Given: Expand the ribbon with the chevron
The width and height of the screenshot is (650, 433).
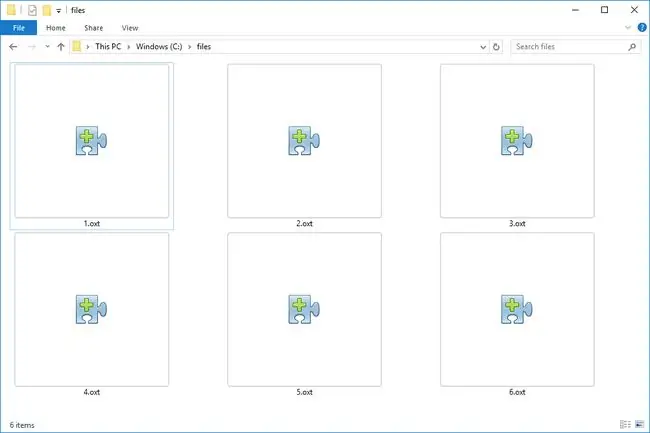Looking at the screenshot, I should tap(628, 28).
